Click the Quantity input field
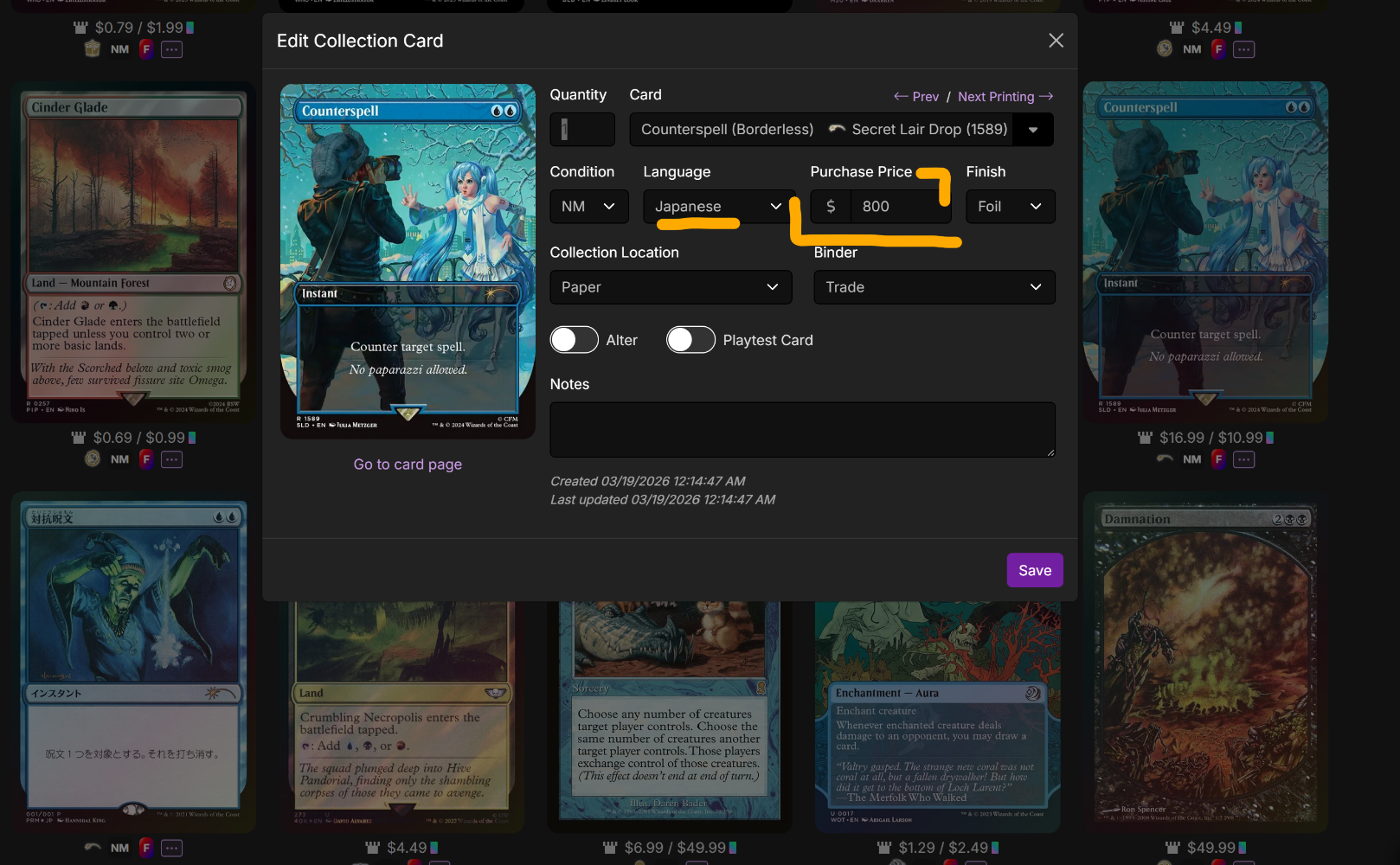The image size is (1400, 865). 582,130
